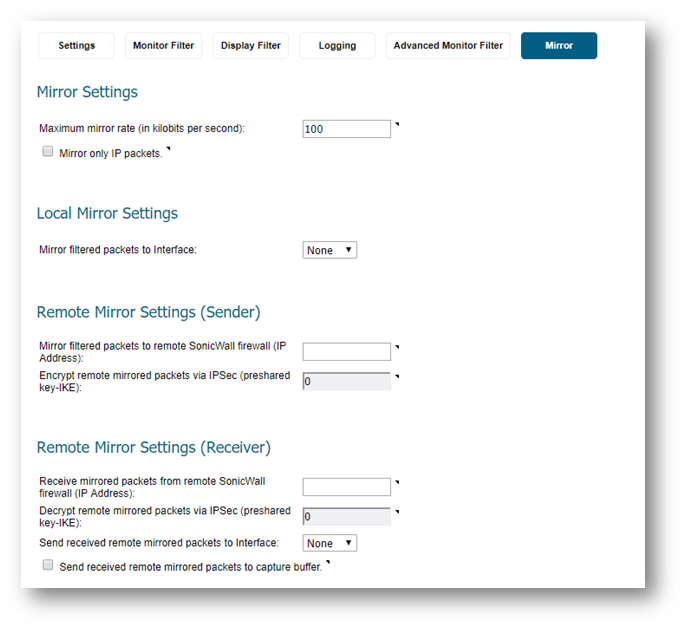Open Send received remote mirrored packets Interface dropdown

coord(329,543)
